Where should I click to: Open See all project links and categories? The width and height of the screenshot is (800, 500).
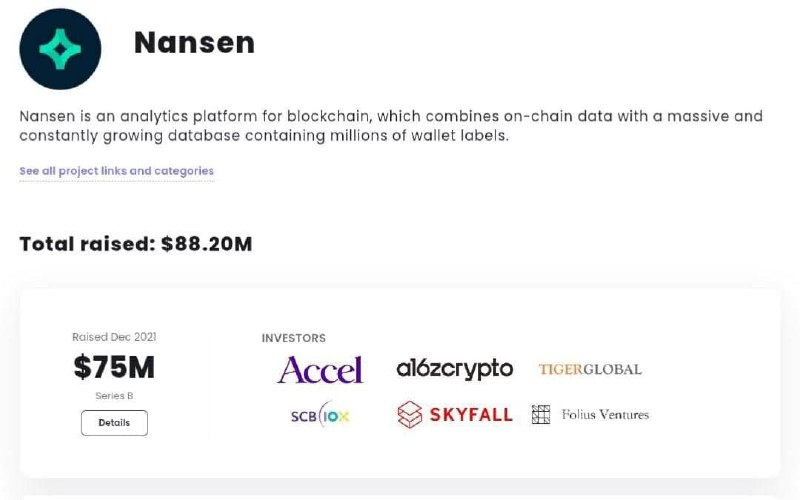coord(116,171)
